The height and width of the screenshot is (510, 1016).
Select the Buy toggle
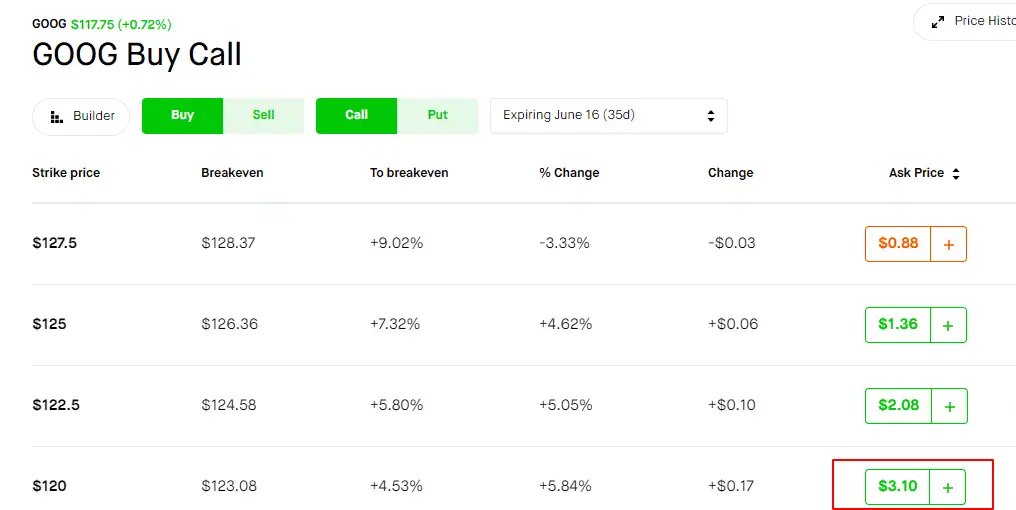click(182, 115)
